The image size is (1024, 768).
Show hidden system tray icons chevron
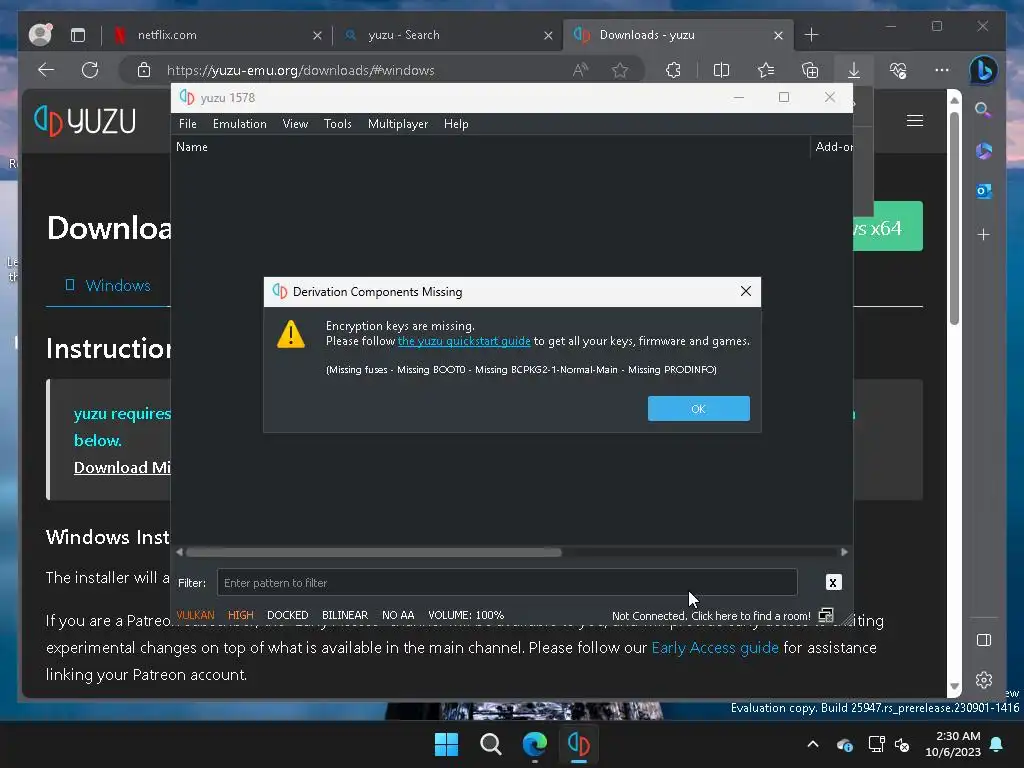[812, 744]
